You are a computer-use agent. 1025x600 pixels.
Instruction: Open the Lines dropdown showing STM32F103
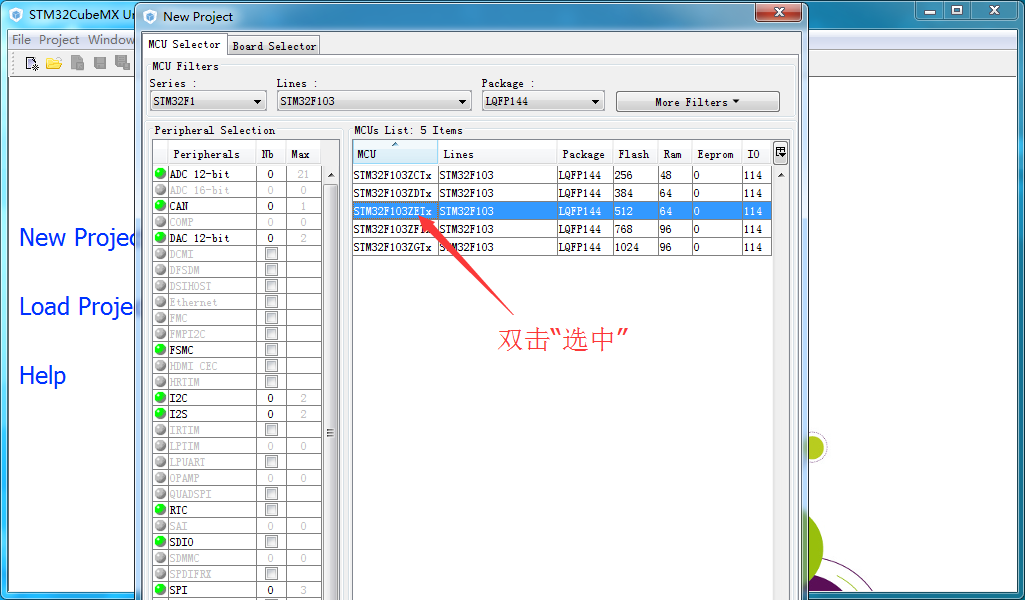click(x=374, y=101)
